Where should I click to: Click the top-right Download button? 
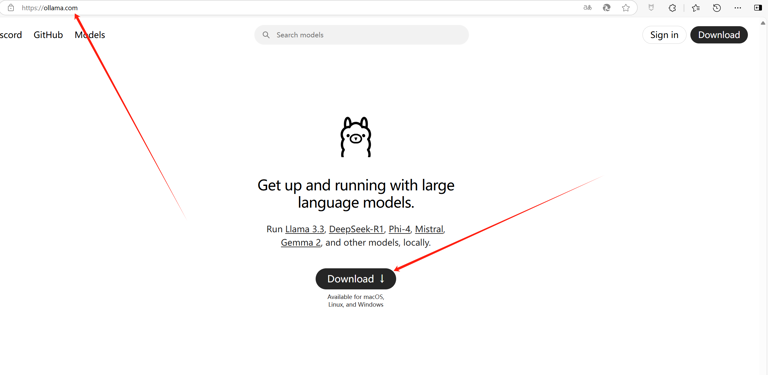[719, 35]
